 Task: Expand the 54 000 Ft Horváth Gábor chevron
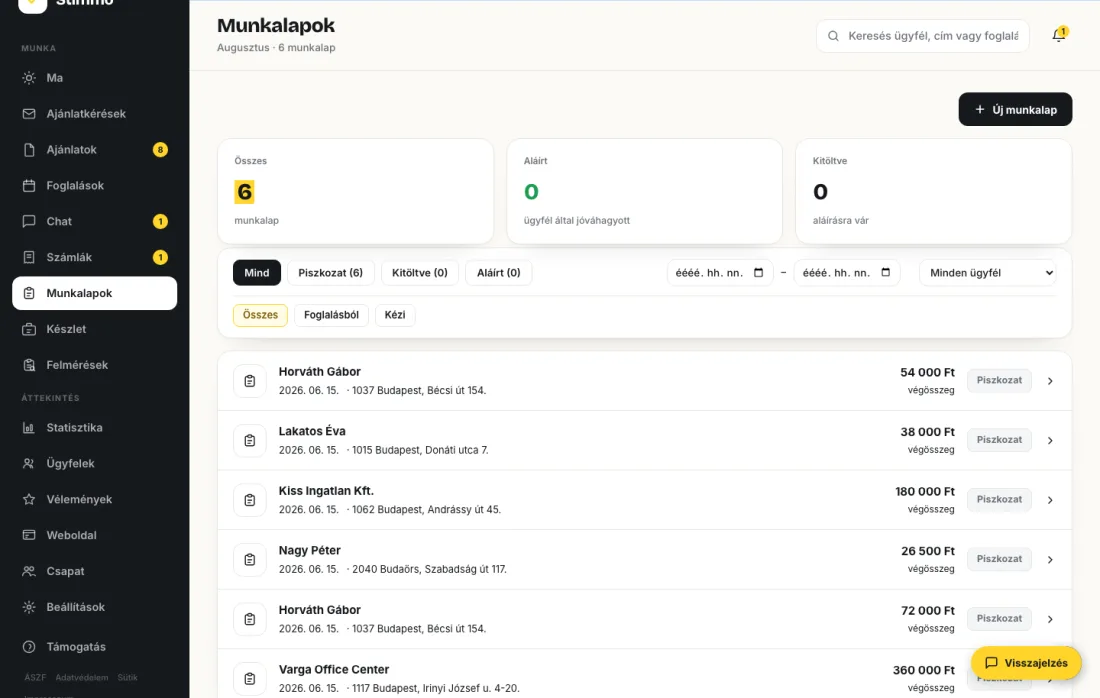point(1050,381)
